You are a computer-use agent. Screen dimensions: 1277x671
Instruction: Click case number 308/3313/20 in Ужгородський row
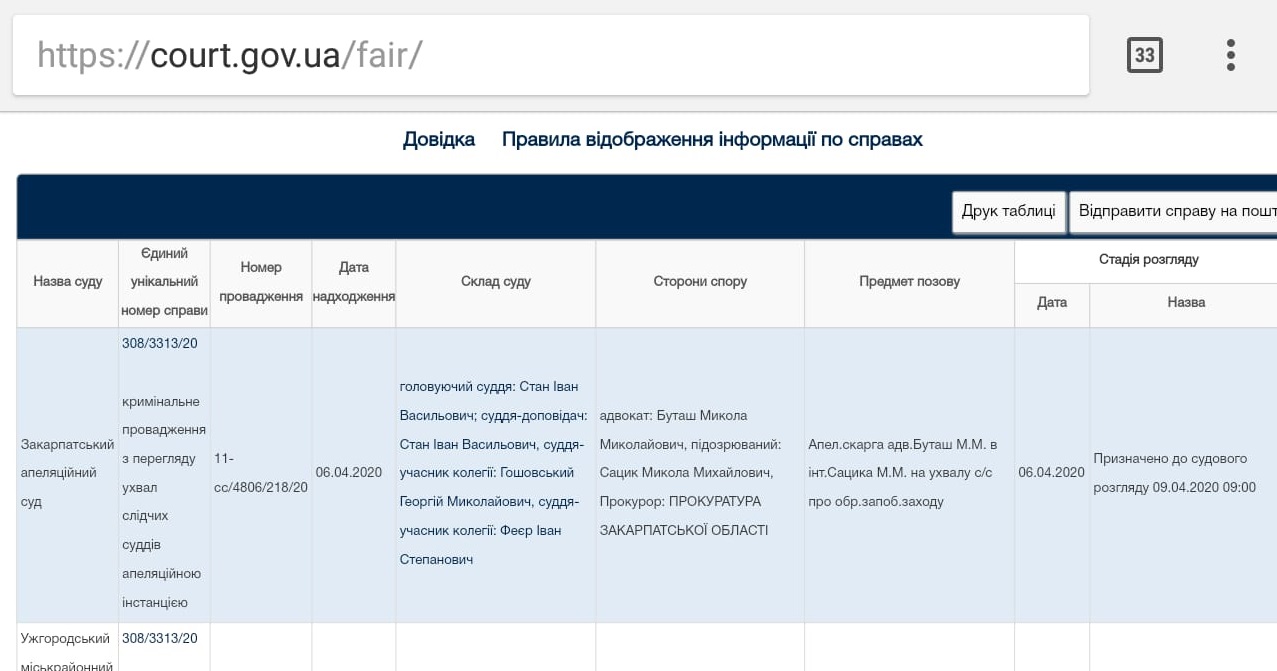(x=160, y=638)
